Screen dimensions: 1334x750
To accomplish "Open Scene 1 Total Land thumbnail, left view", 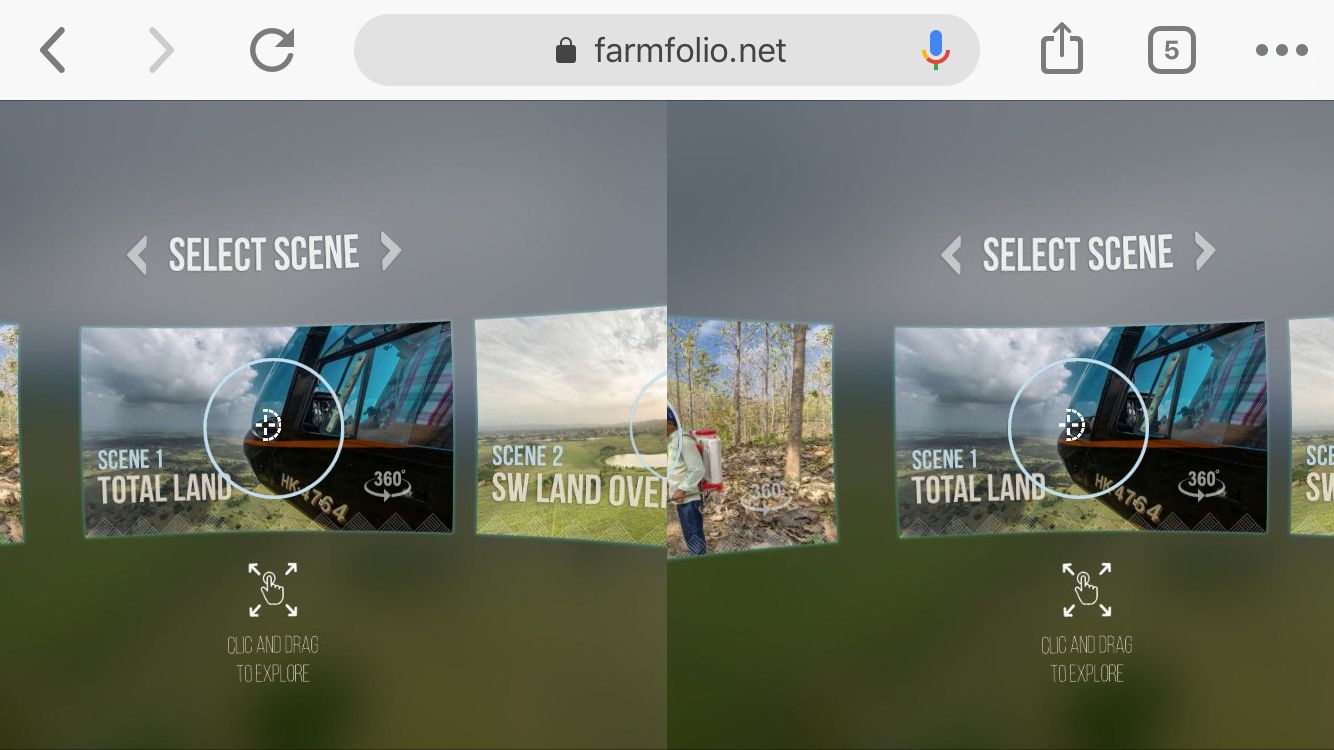I will coord(267,428).
